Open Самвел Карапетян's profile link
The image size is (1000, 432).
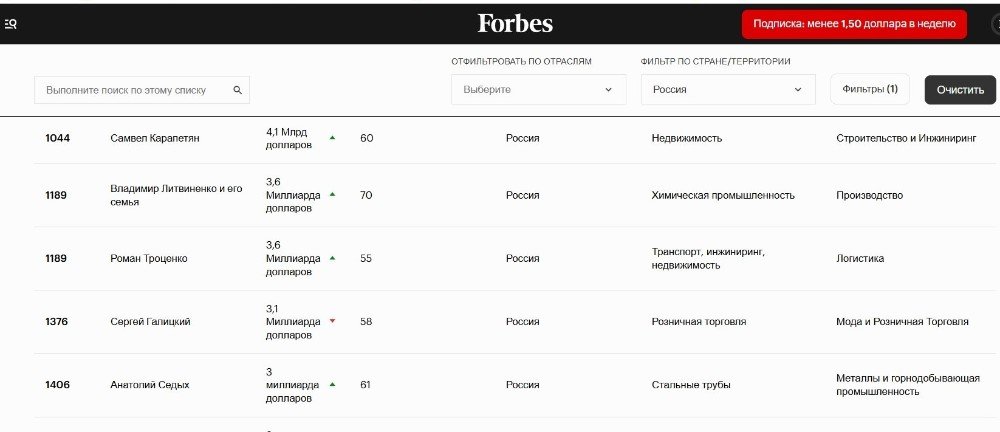click(154, 138)
